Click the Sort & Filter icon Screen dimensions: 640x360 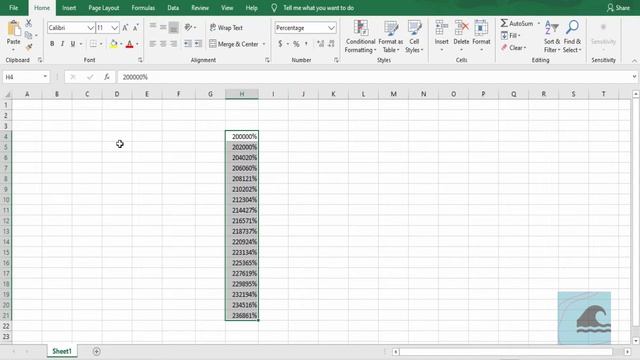[552, 28]
